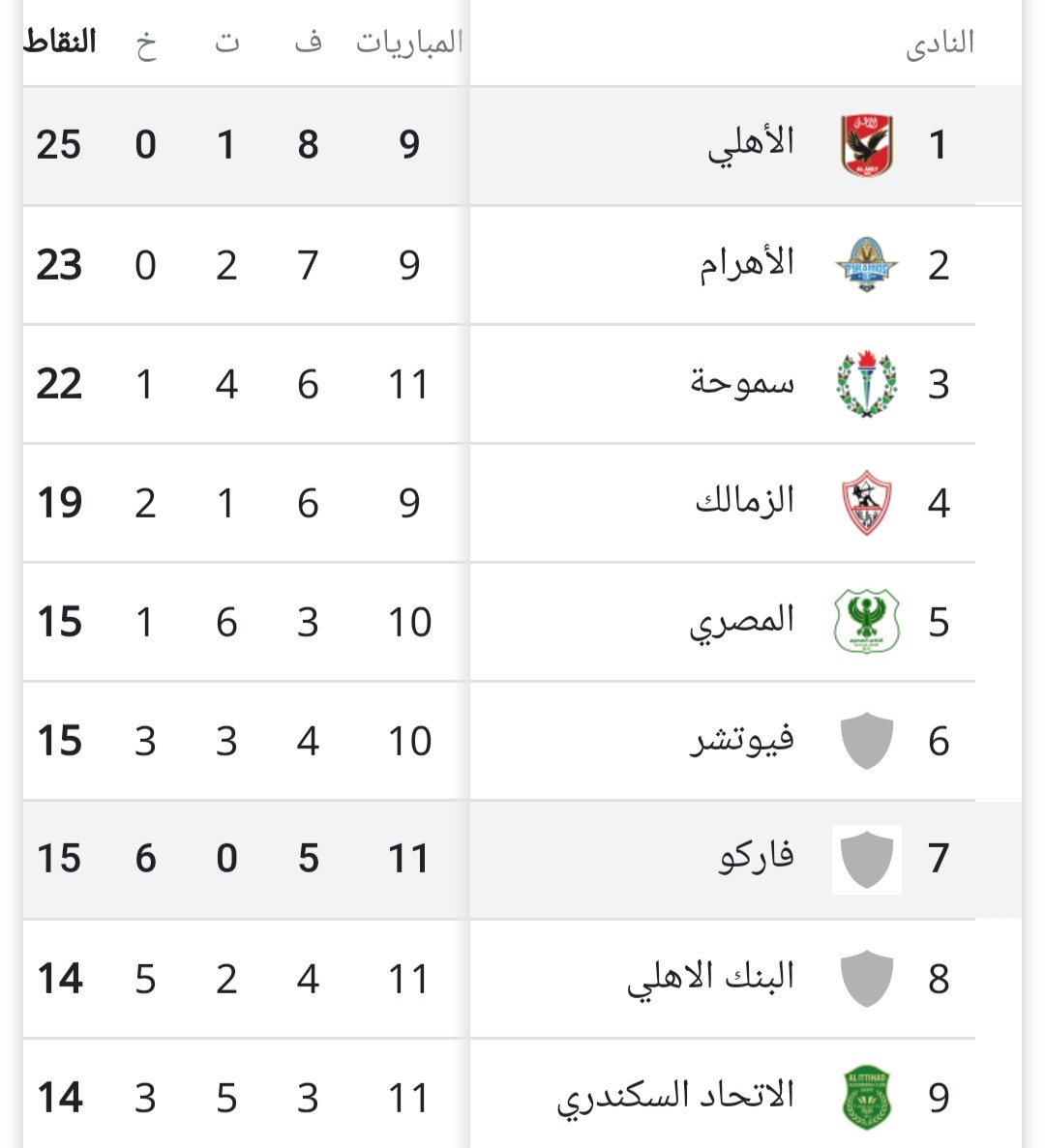Open the الاتحاد السكندري team page
Image resolution: width=1045 pixels, height=1148 pixels.
[675, 1097]
